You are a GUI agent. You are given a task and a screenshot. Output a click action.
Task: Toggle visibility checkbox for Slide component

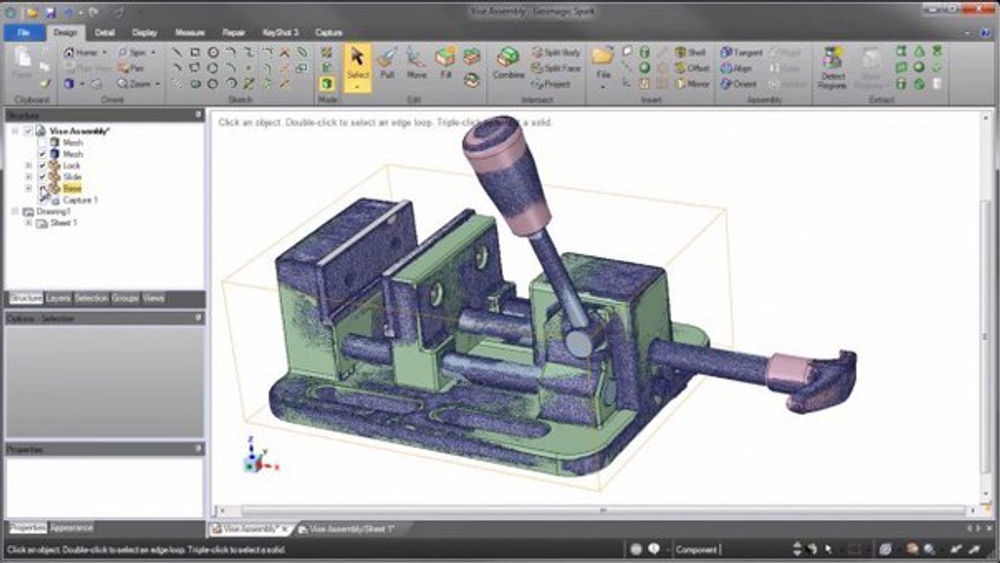(42, 177)
